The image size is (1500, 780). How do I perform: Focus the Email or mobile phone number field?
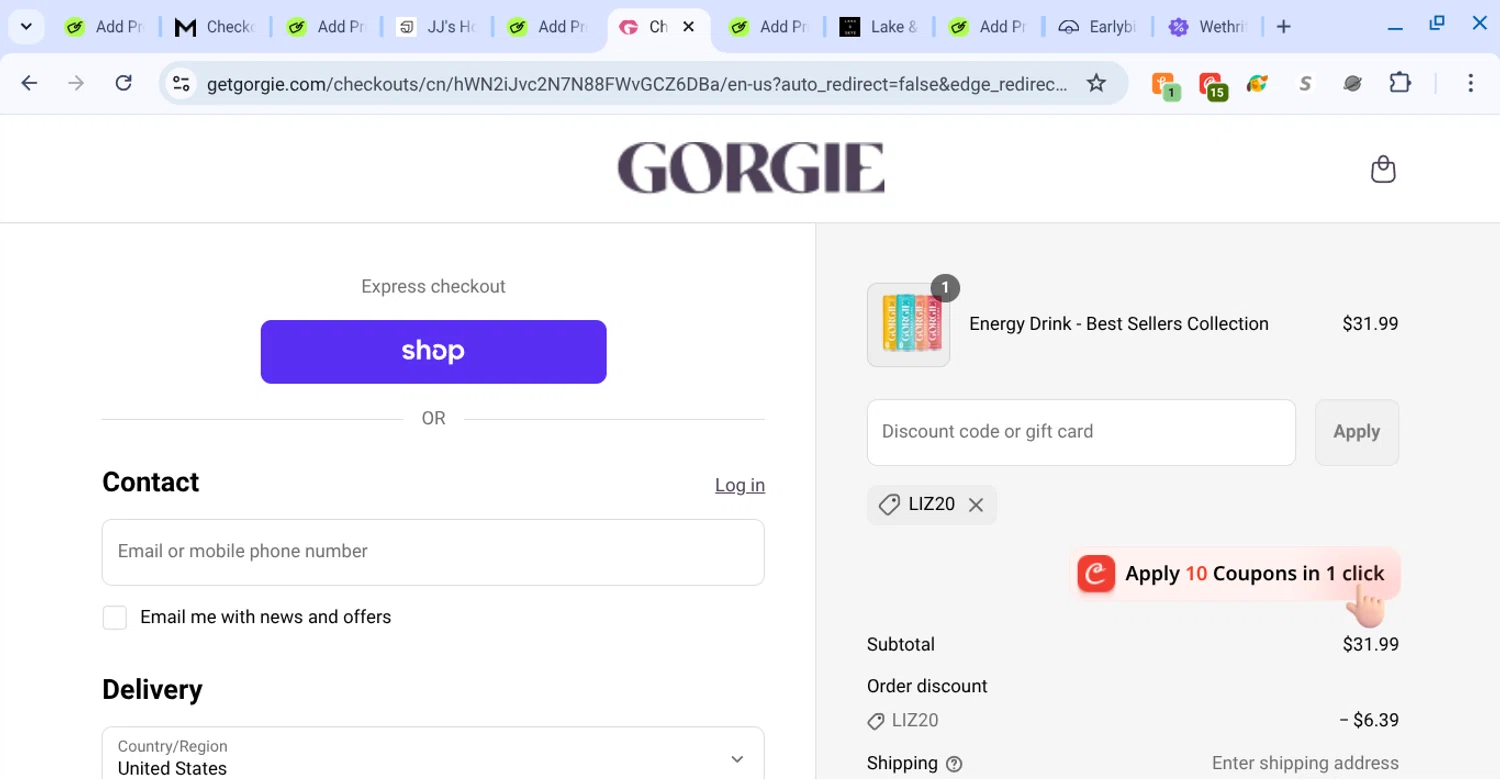pyautogui.click(x=433, y=552)
